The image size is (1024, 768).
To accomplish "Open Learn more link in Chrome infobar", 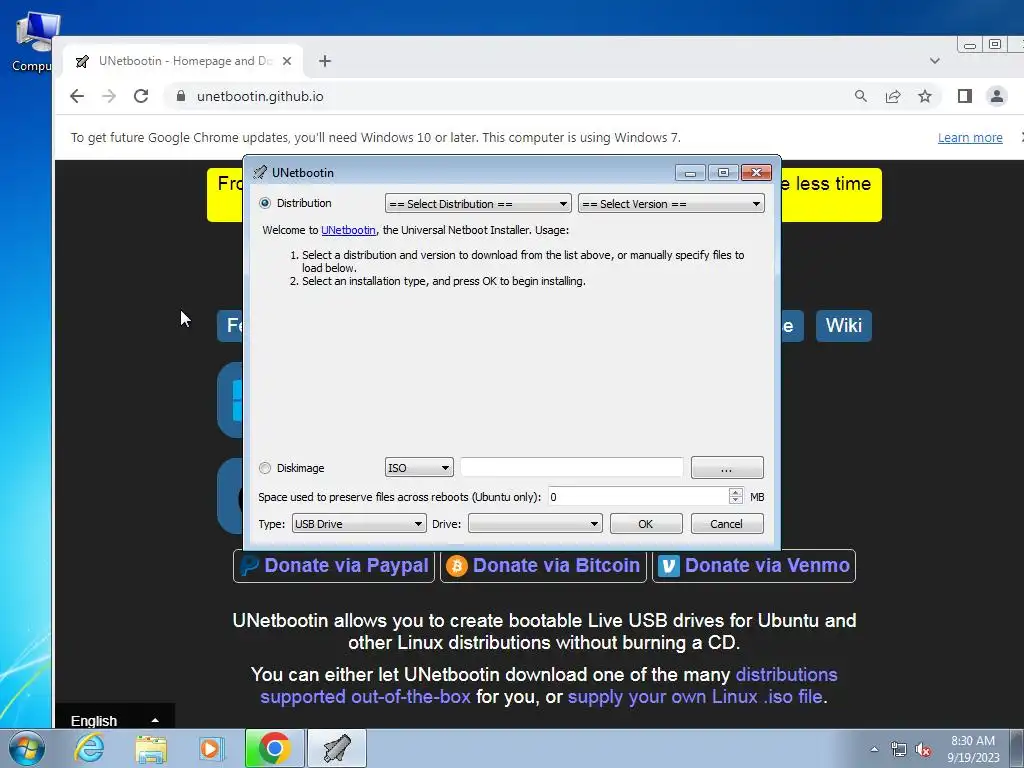I will coord(970,138).
